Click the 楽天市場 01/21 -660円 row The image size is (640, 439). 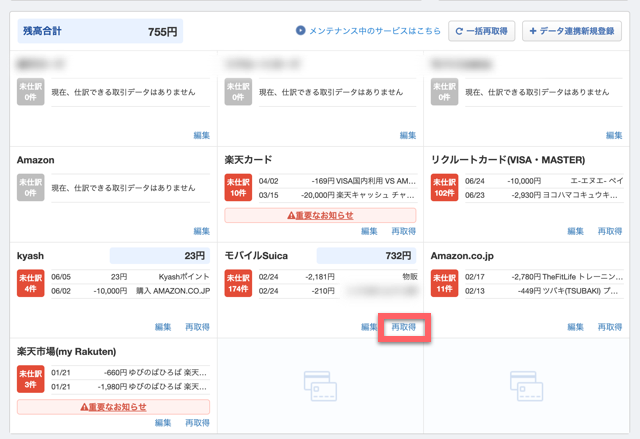[x=131, y=373]
